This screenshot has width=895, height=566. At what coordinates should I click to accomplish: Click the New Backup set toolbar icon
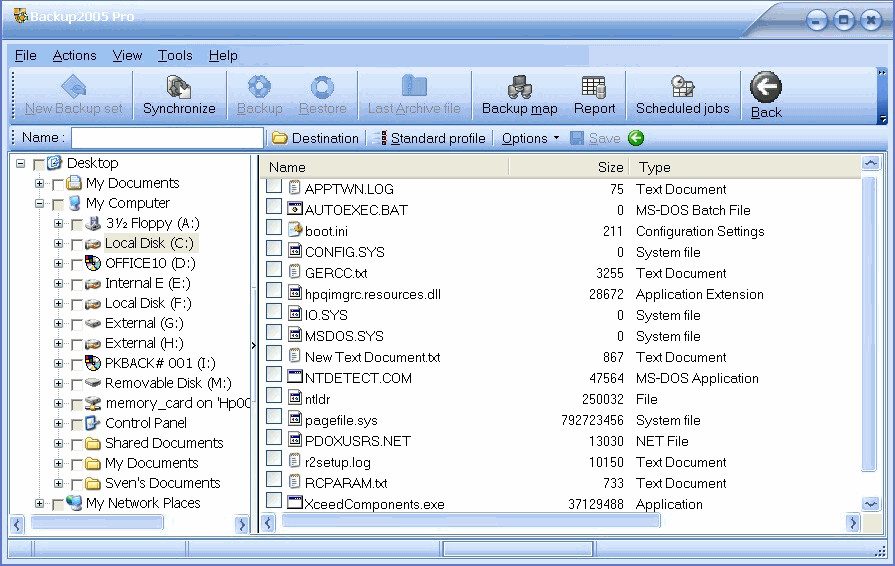point(74,87)
